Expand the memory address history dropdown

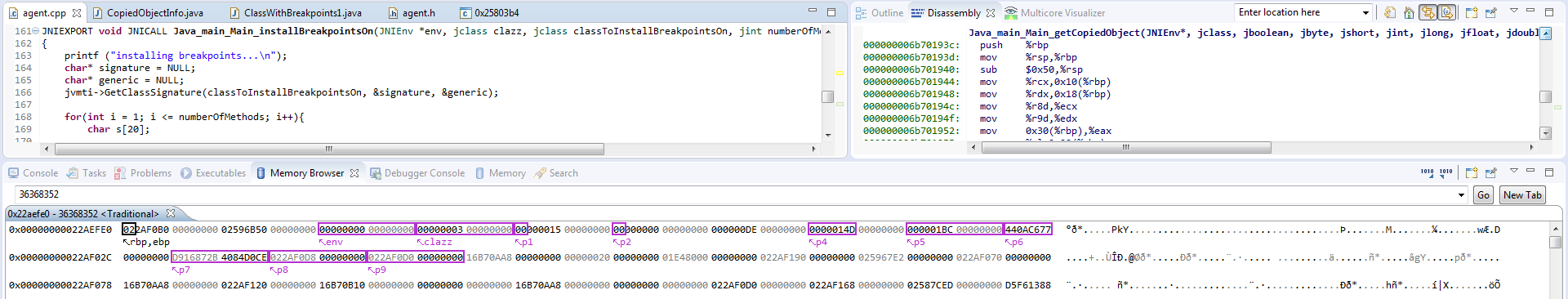1462,195
